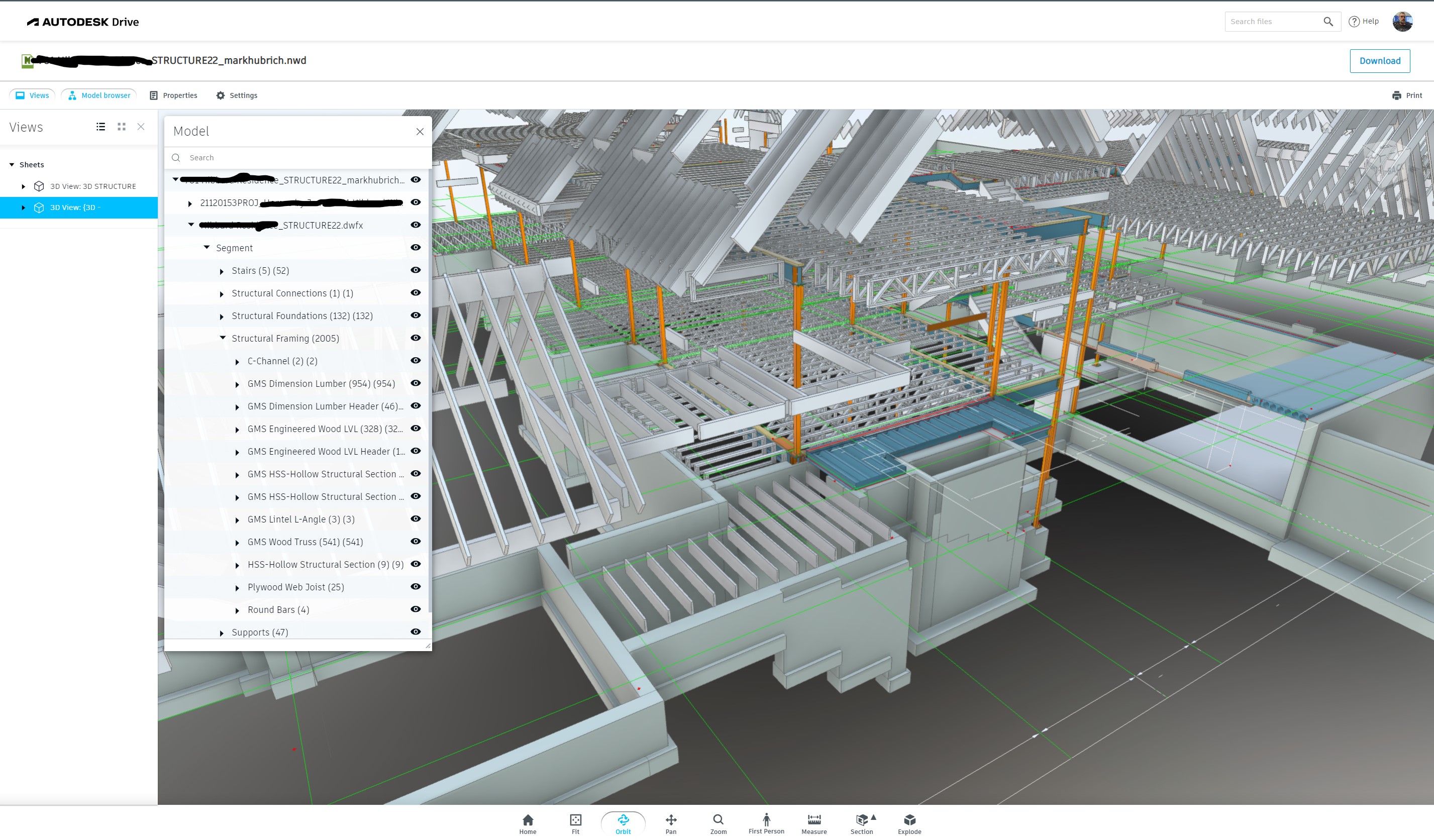This screenshot has height=840, width=1434.
Task: Collapse the Segment tree node
Action: (207, 247)
